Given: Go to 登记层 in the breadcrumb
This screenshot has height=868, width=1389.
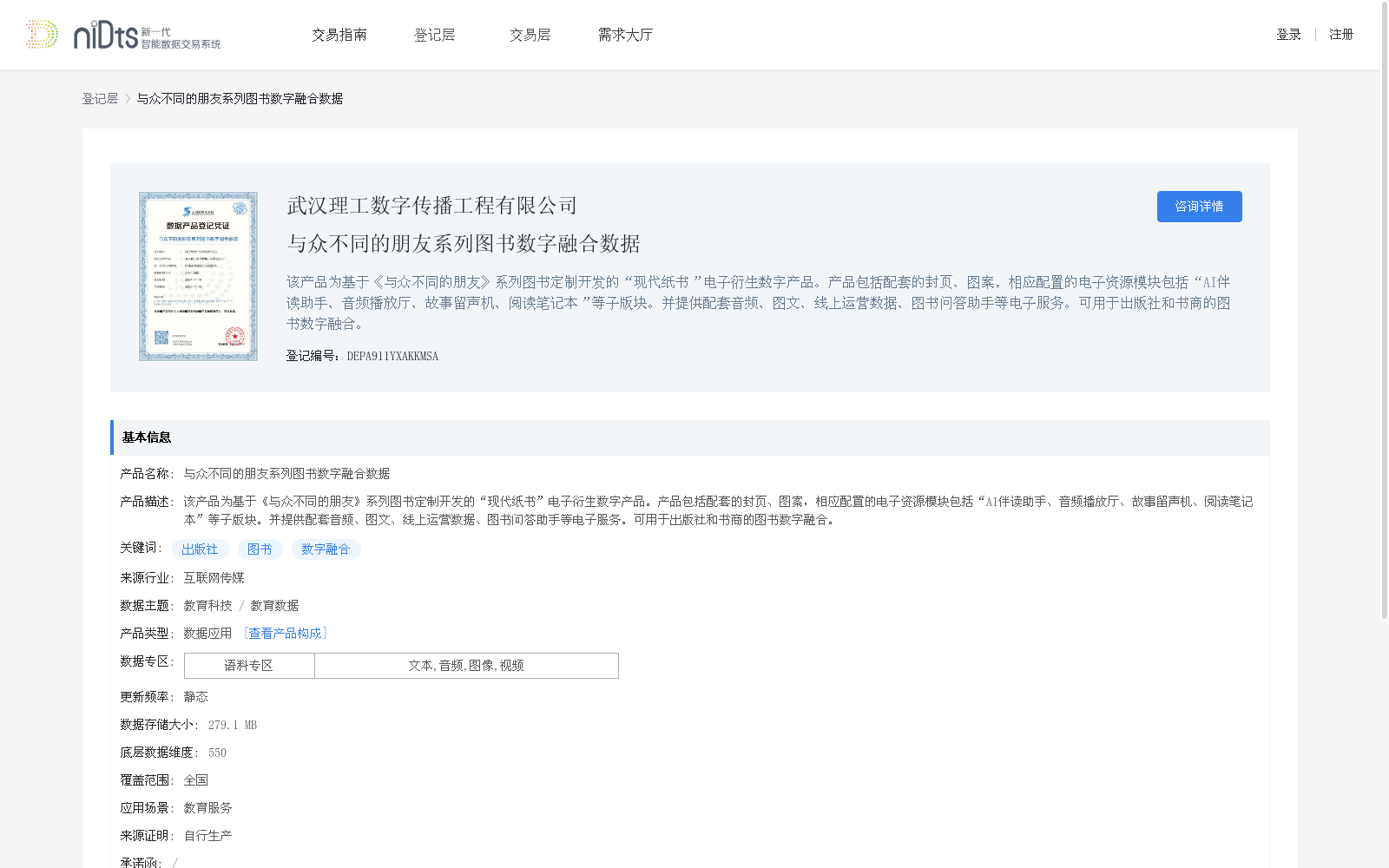Looking at the screenshot, I should 100,99.
